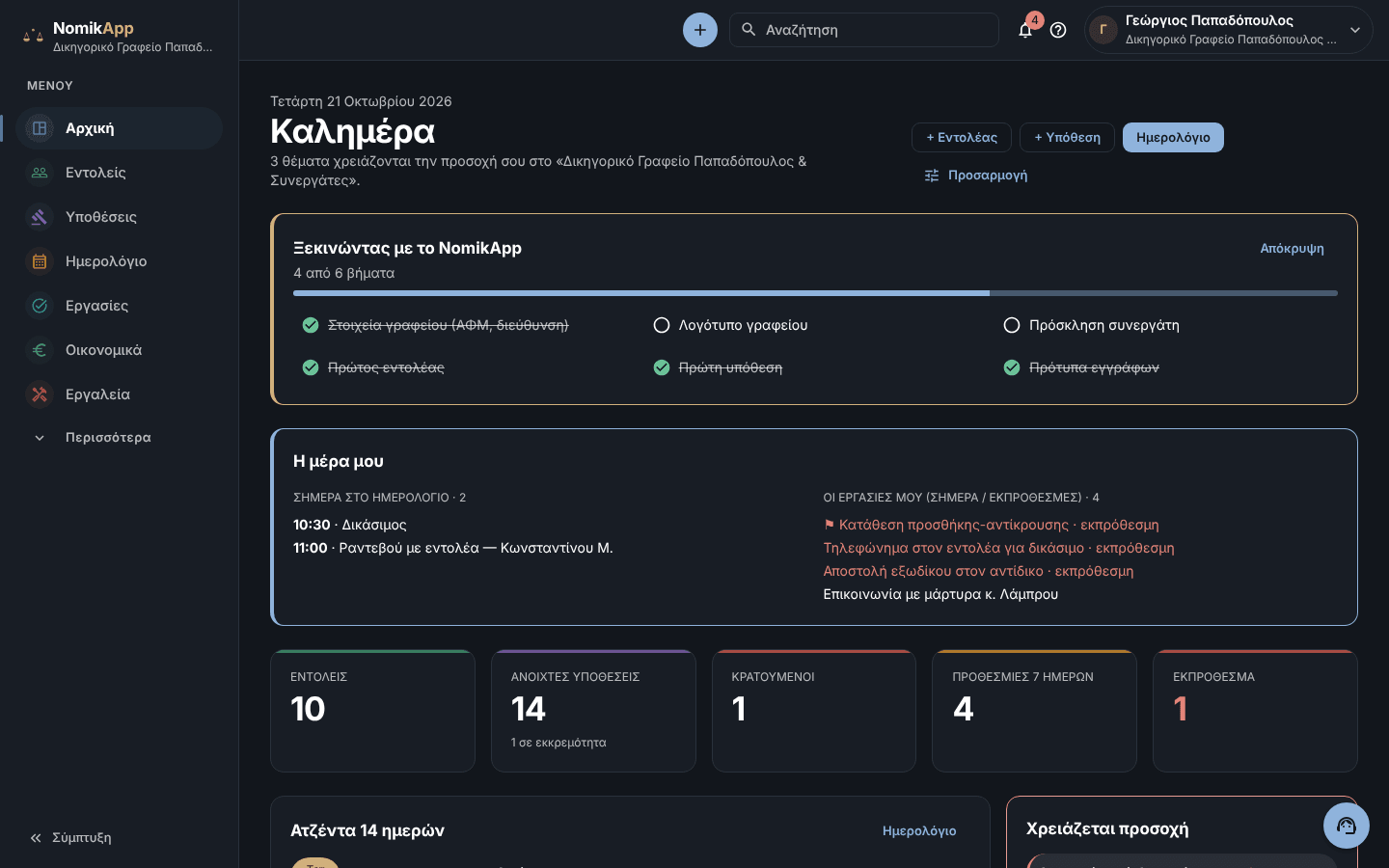Open the notifications bell
This screenshot has height=868, width=1389.
click(1025, 30)
